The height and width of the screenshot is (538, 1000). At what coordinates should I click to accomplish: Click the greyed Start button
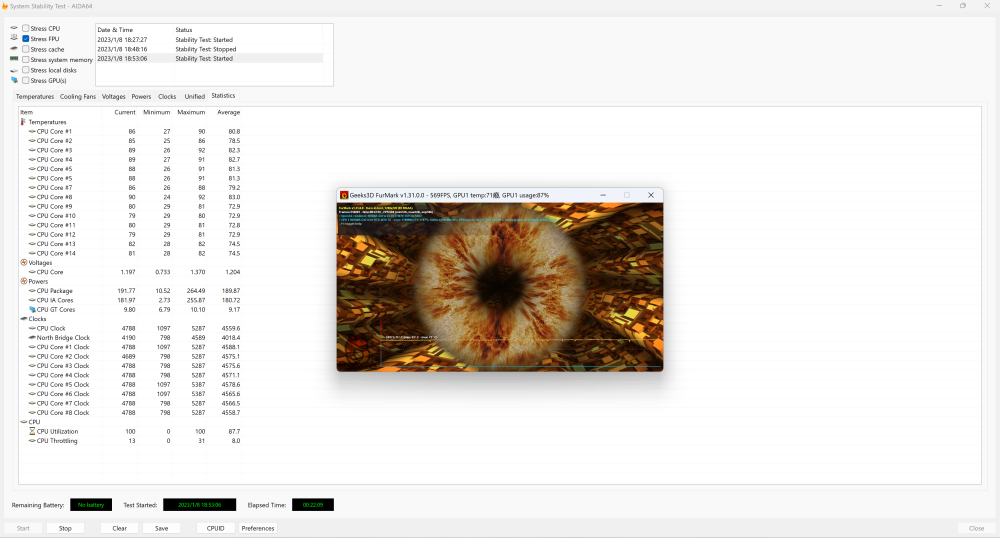tap(23, 528)
